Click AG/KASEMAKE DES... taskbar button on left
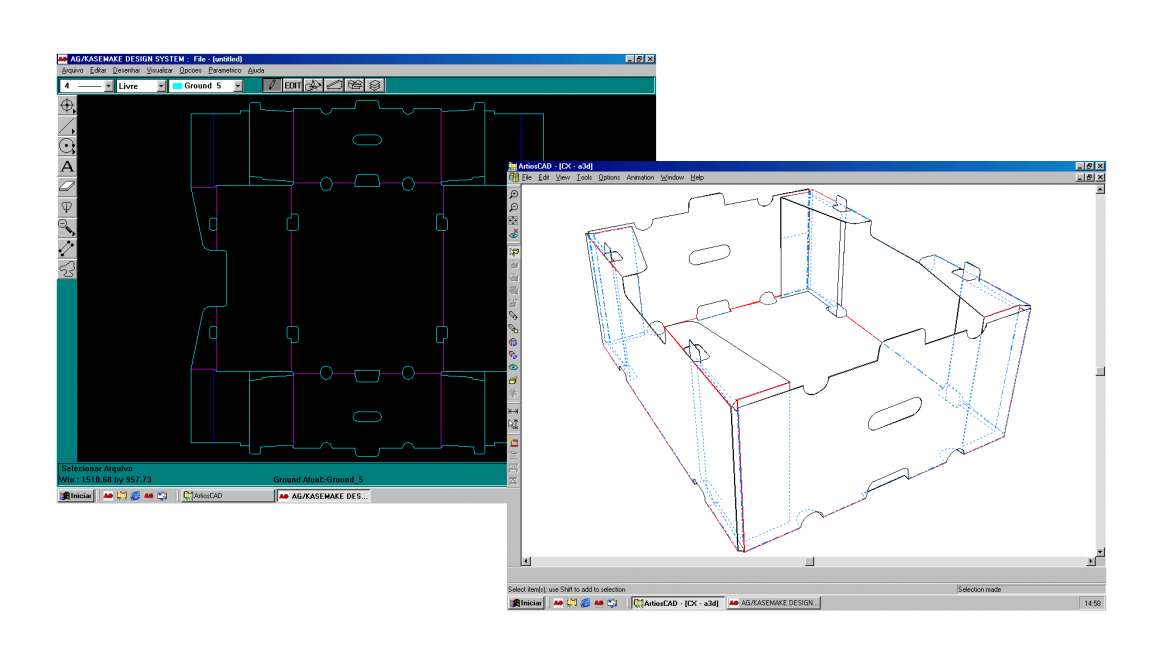The image size is (1170, 658). click(x=323, y=495)
